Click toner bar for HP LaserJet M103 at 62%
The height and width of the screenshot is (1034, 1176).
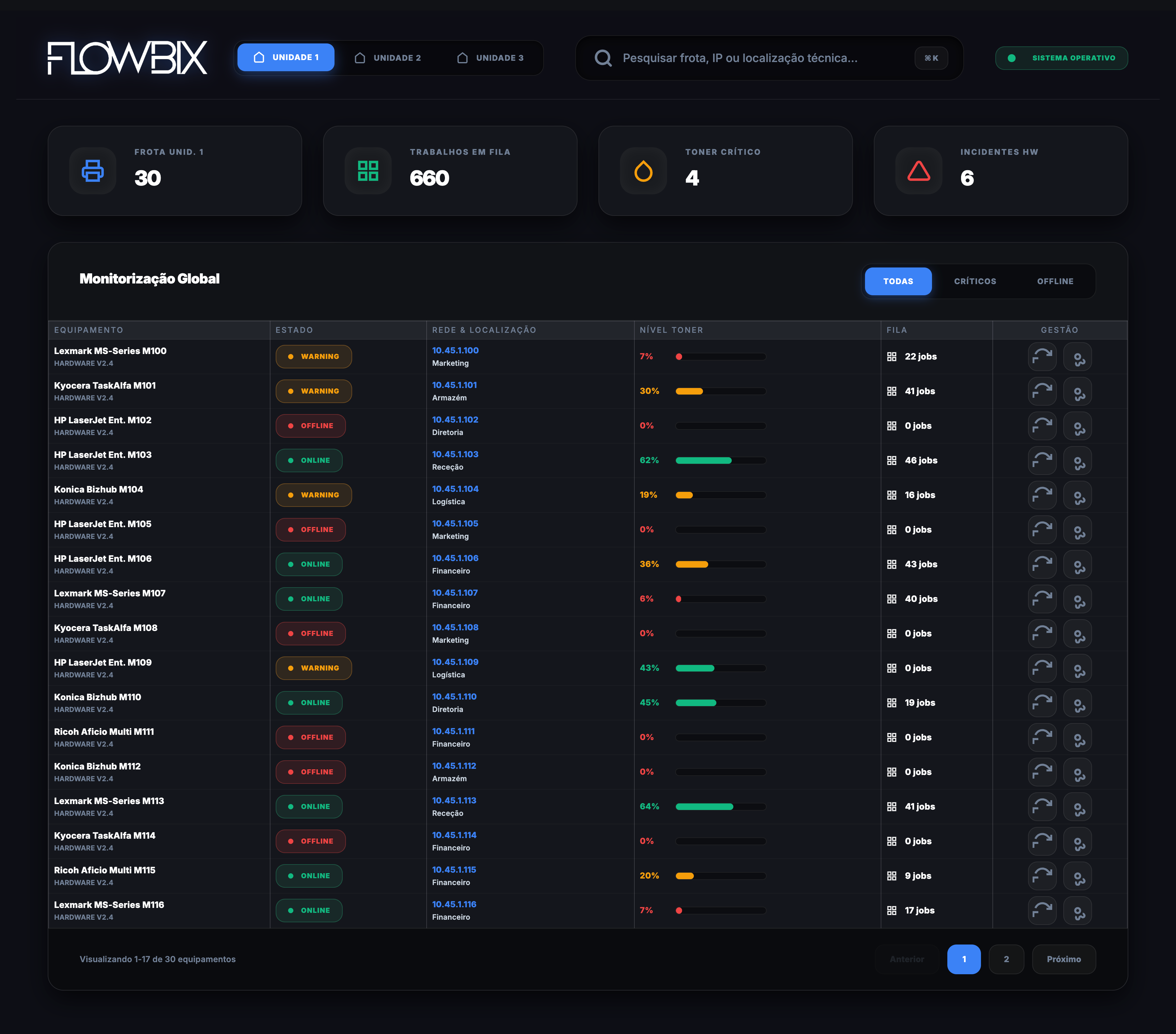coord(720,460)
